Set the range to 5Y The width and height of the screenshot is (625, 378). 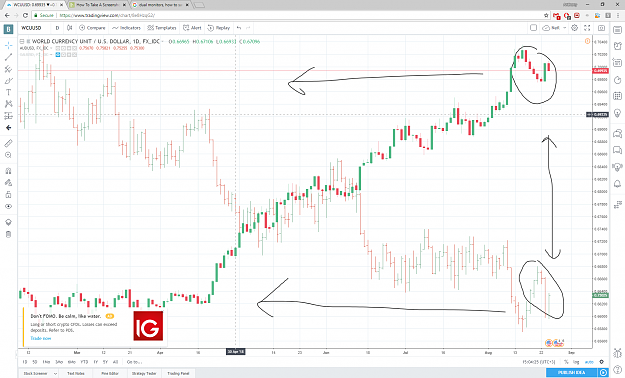105,362
